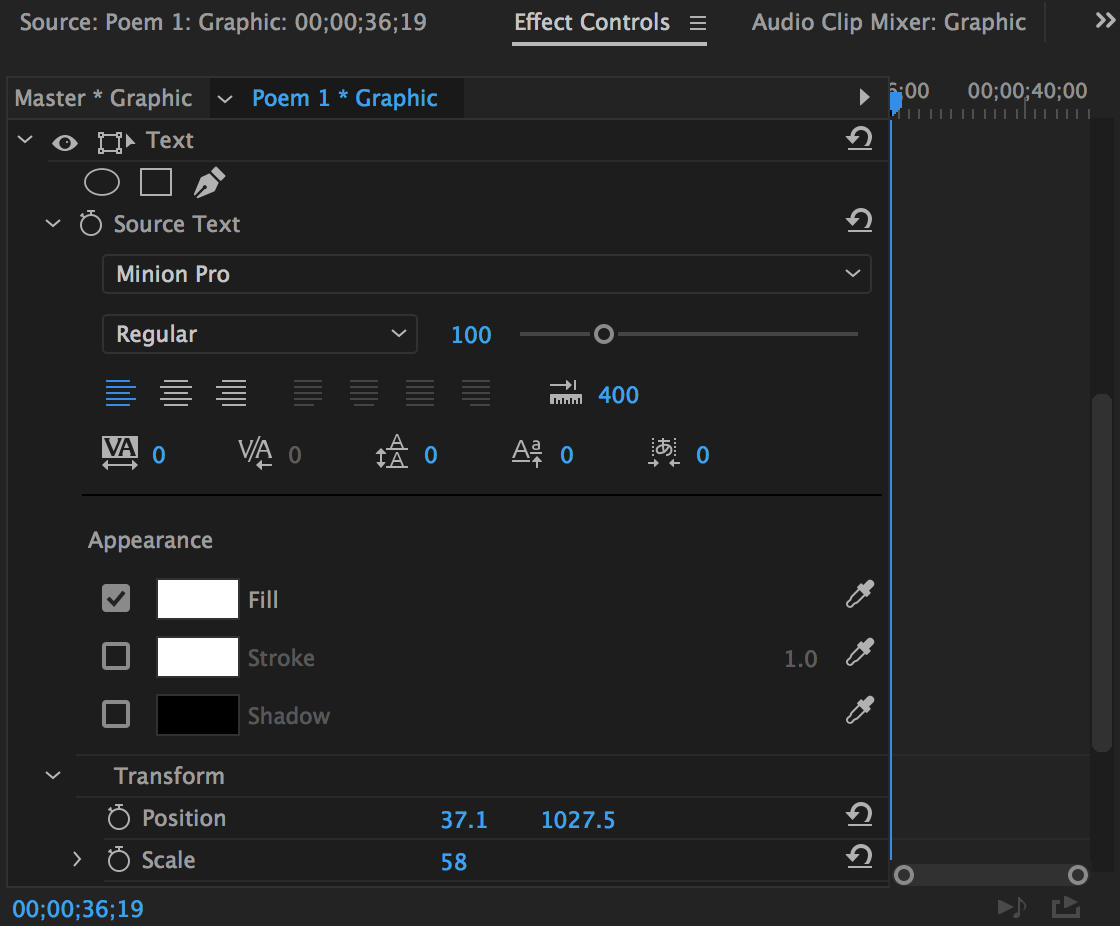This screenshot has height=926, width=1120.
Task: Pick Shadow color with eyedropper
Action: point(860,710)
